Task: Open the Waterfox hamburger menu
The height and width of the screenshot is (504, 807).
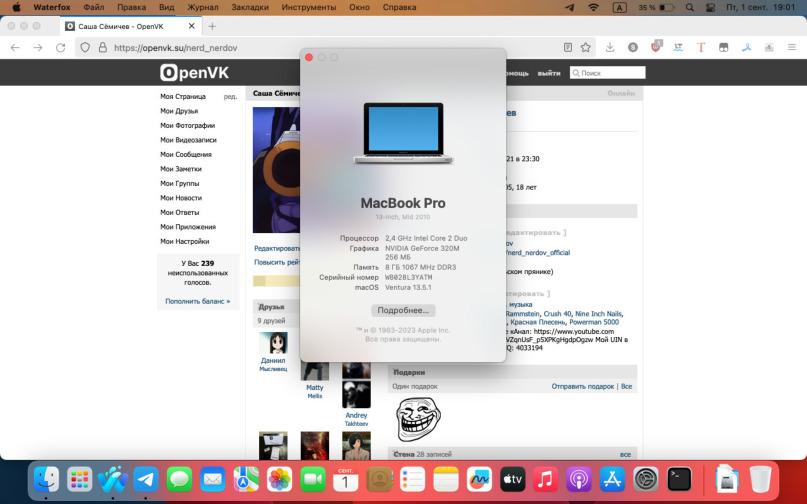Action: click(792, 47)
